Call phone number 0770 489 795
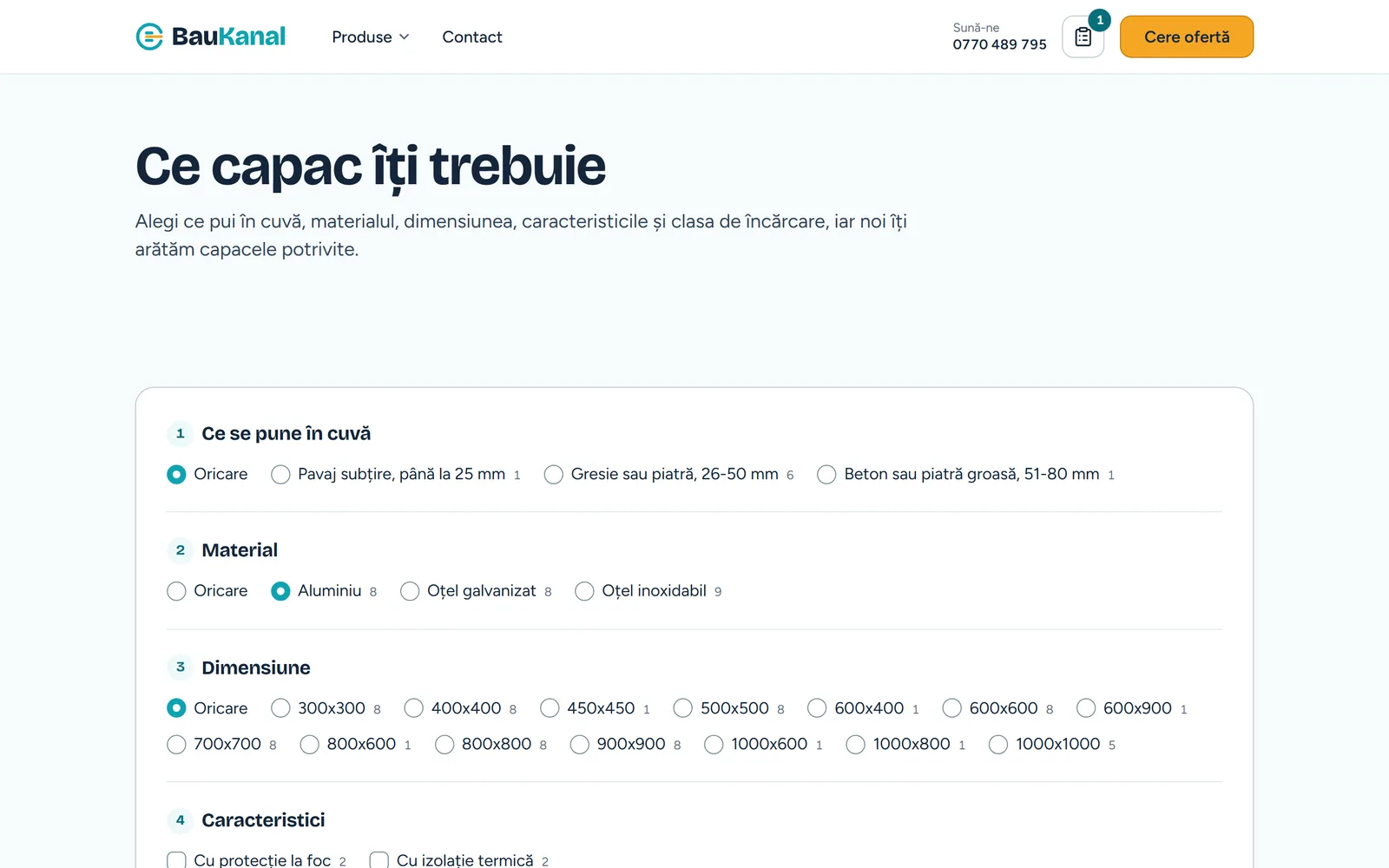The height and width of the screenshot is (868, 1389). tap(999, 44)
